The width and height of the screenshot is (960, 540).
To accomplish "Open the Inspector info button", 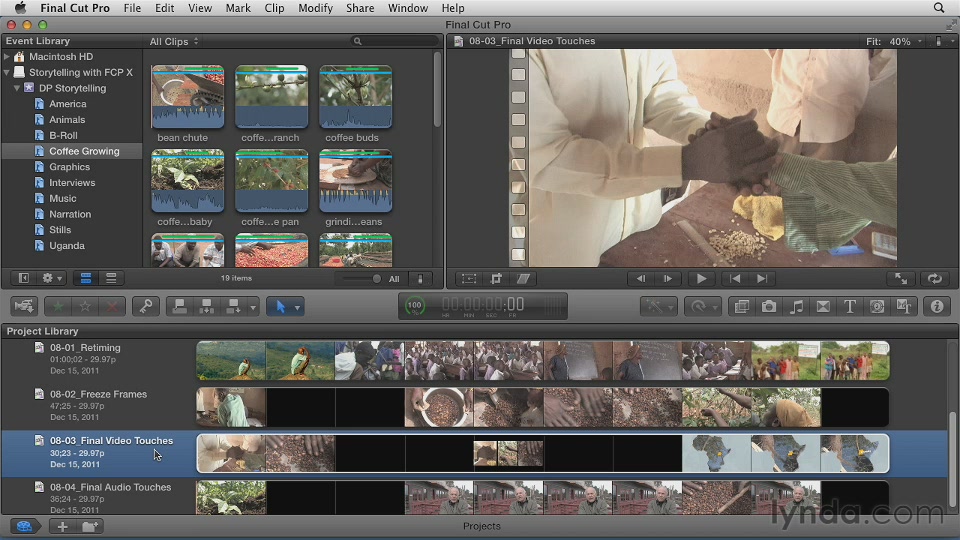I will pyautogui.click(x=937, y=306).
